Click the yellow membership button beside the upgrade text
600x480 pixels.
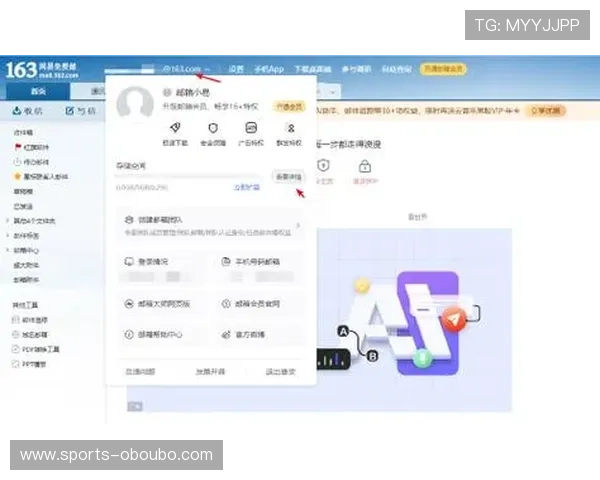(289, 106)
